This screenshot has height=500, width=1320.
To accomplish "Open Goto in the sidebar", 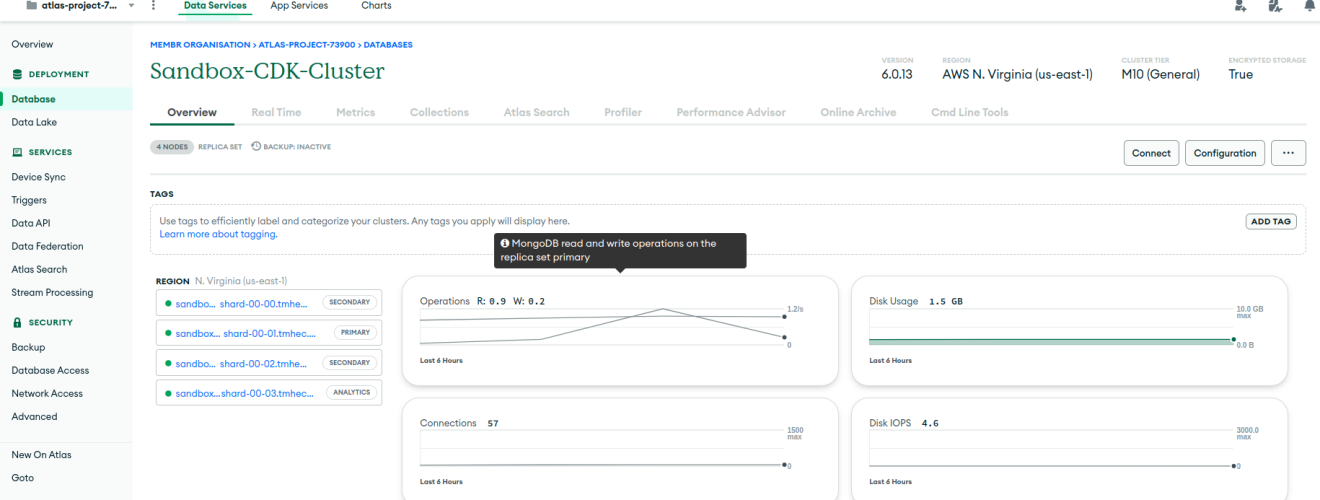I will click(x=22, y=477).
